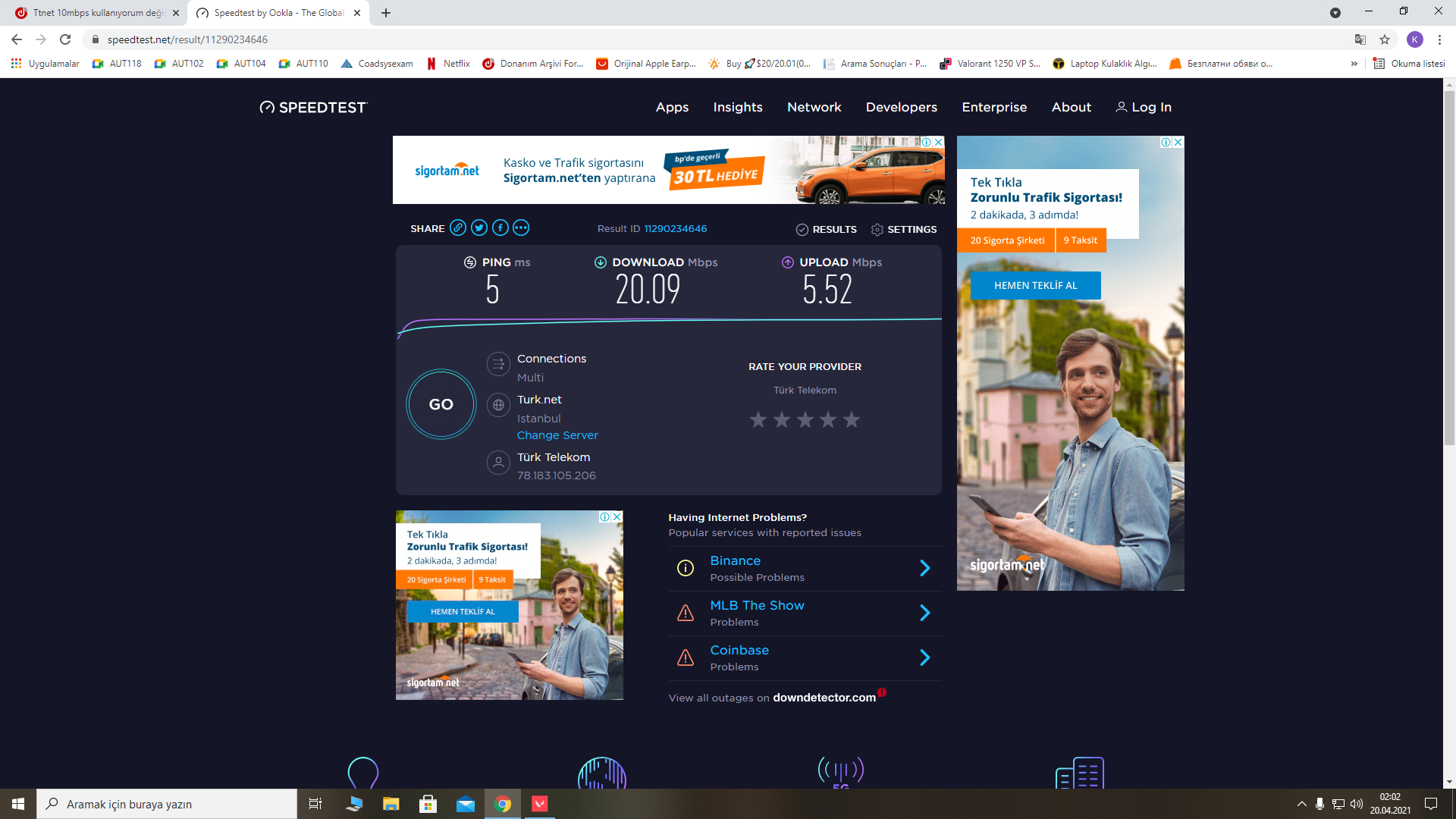Open the Windows Start menu
1456x819 pixels.
coord(18,804)
